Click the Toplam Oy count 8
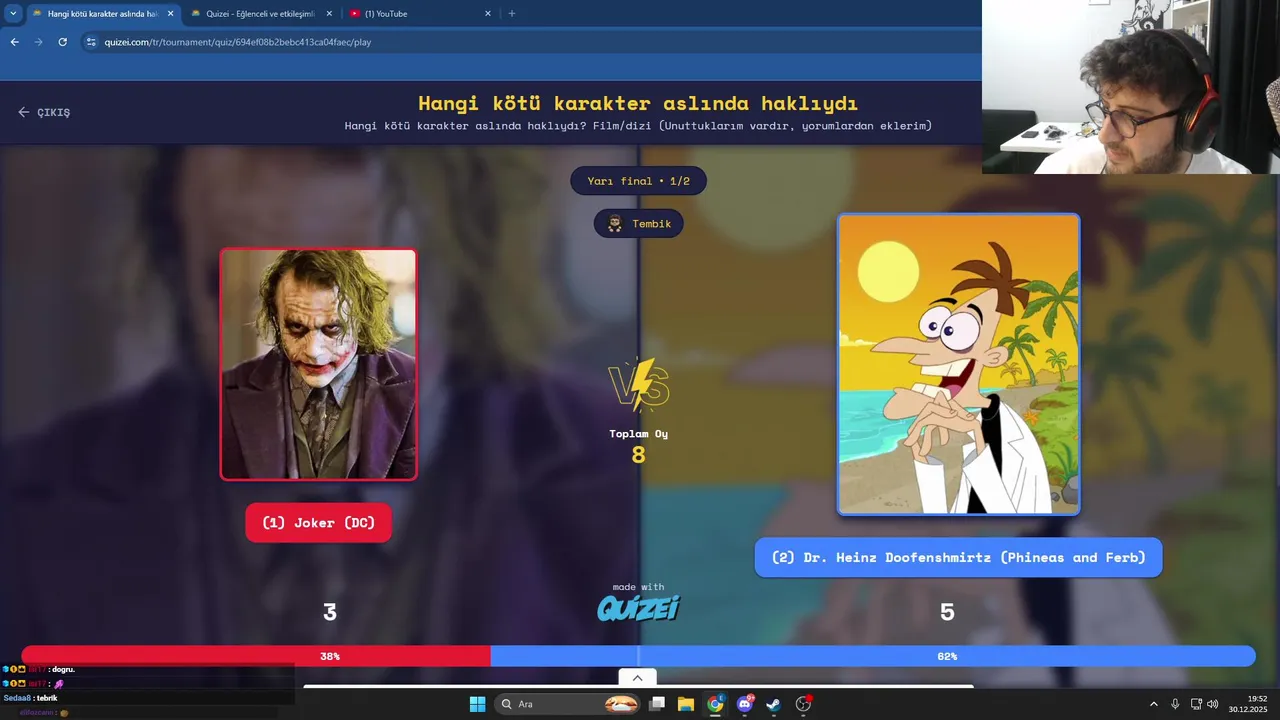Viewport: 1280px width, 720px height. click(638, 455)
